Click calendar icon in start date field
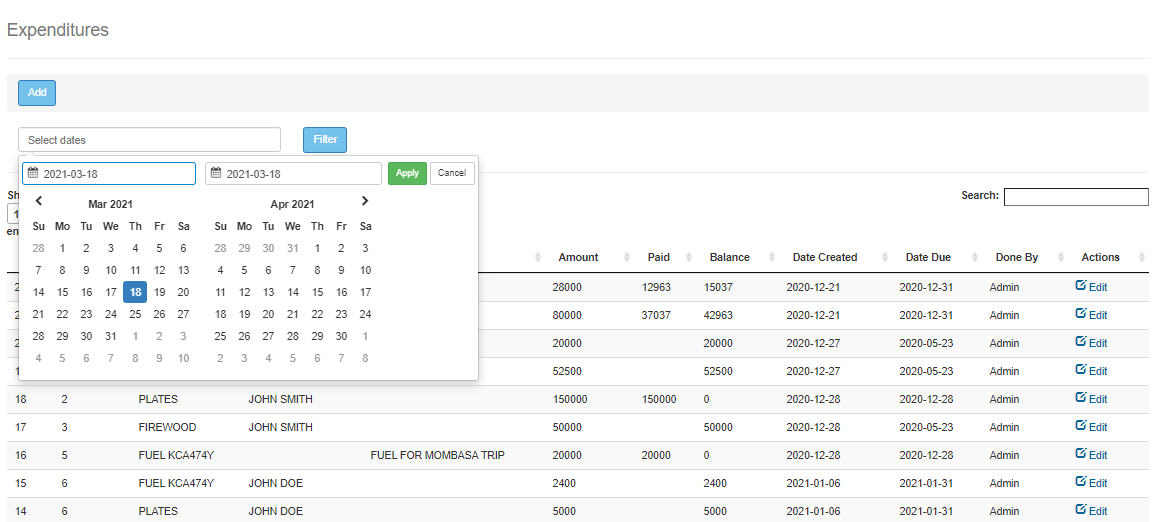The height and width of the screenshot is (522, 1153). pos(33,174)
